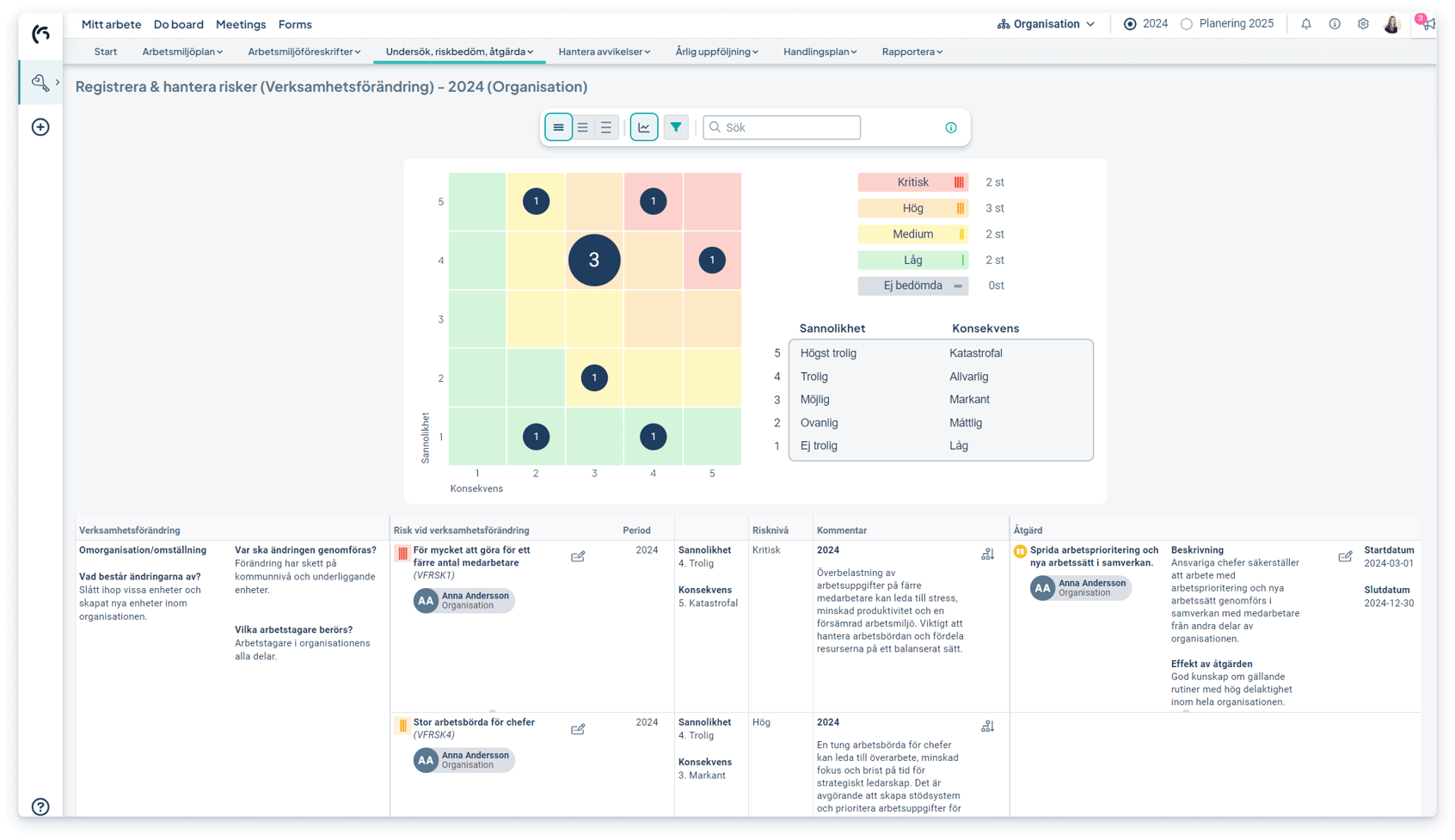
Task: Open the settings gear icon
Action: (1363, 24)
